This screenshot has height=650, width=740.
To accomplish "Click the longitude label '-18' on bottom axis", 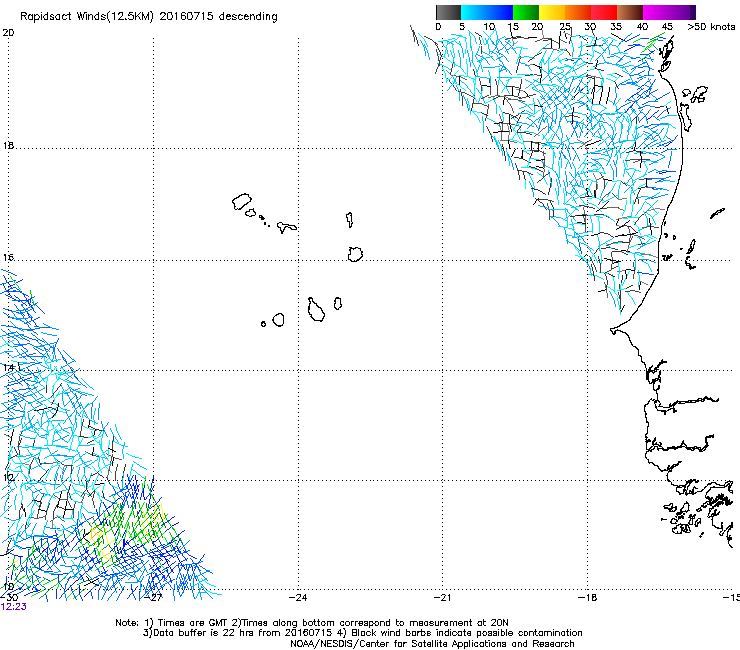I will (x=588, y=598).
